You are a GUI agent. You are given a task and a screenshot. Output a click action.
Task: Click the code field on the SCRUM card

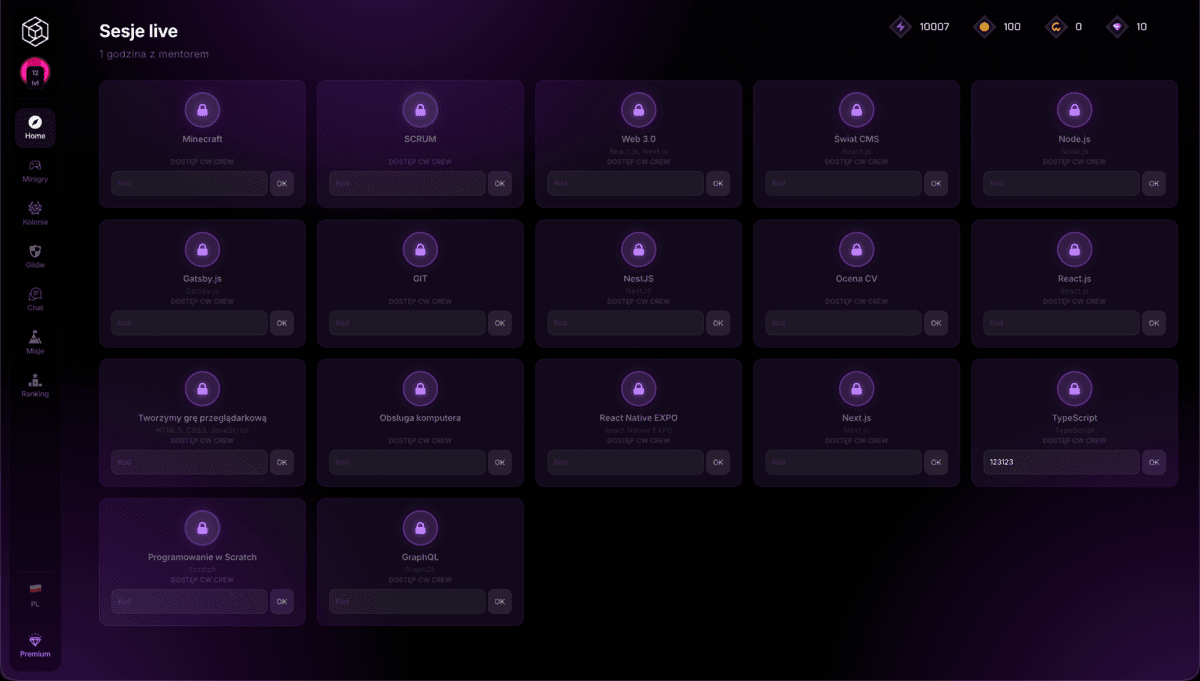coord(407,183)
